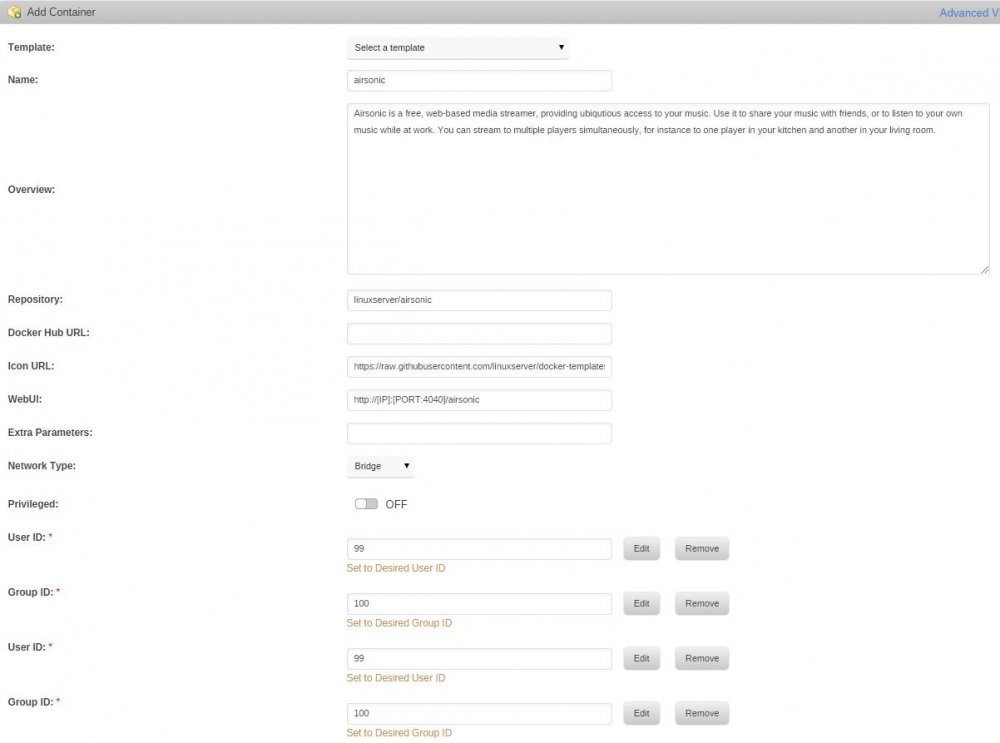Click Remove beside the second User ID
The width and height of the screenshot is (1000, 743).
[x=702, y=658]
